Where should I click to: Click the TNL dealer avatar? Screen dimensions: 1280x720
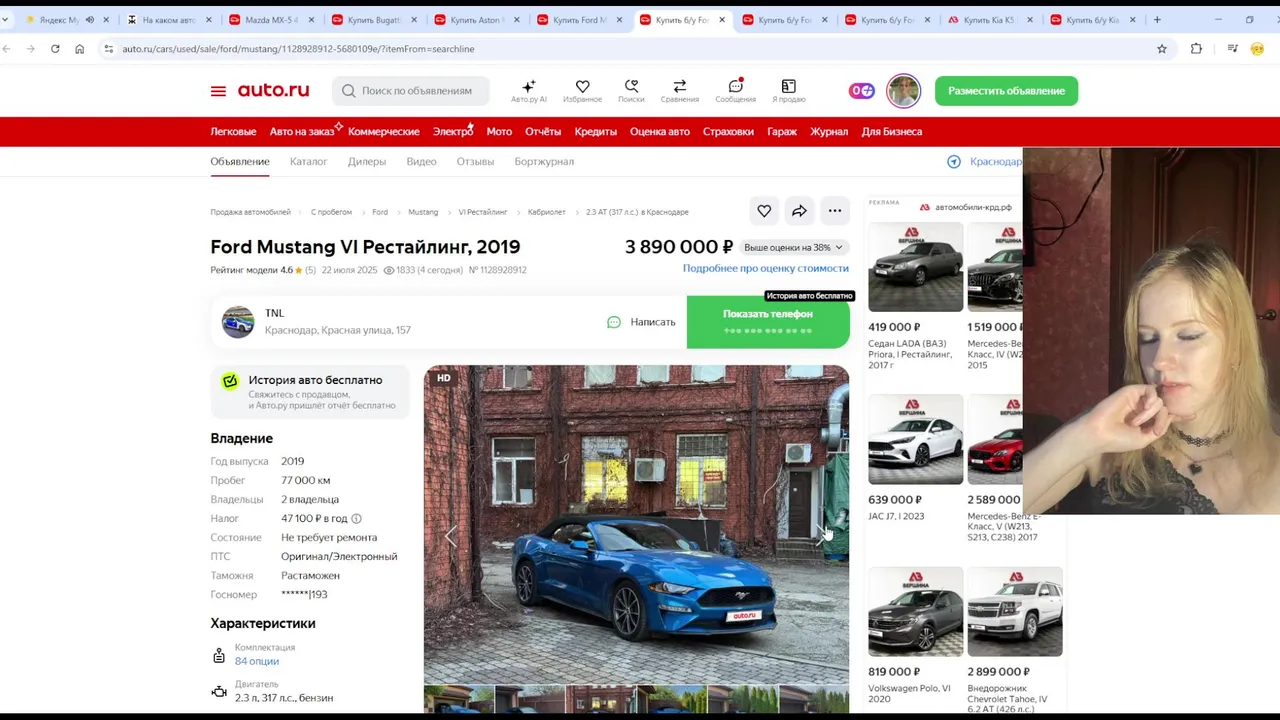(x=238, y=322)
